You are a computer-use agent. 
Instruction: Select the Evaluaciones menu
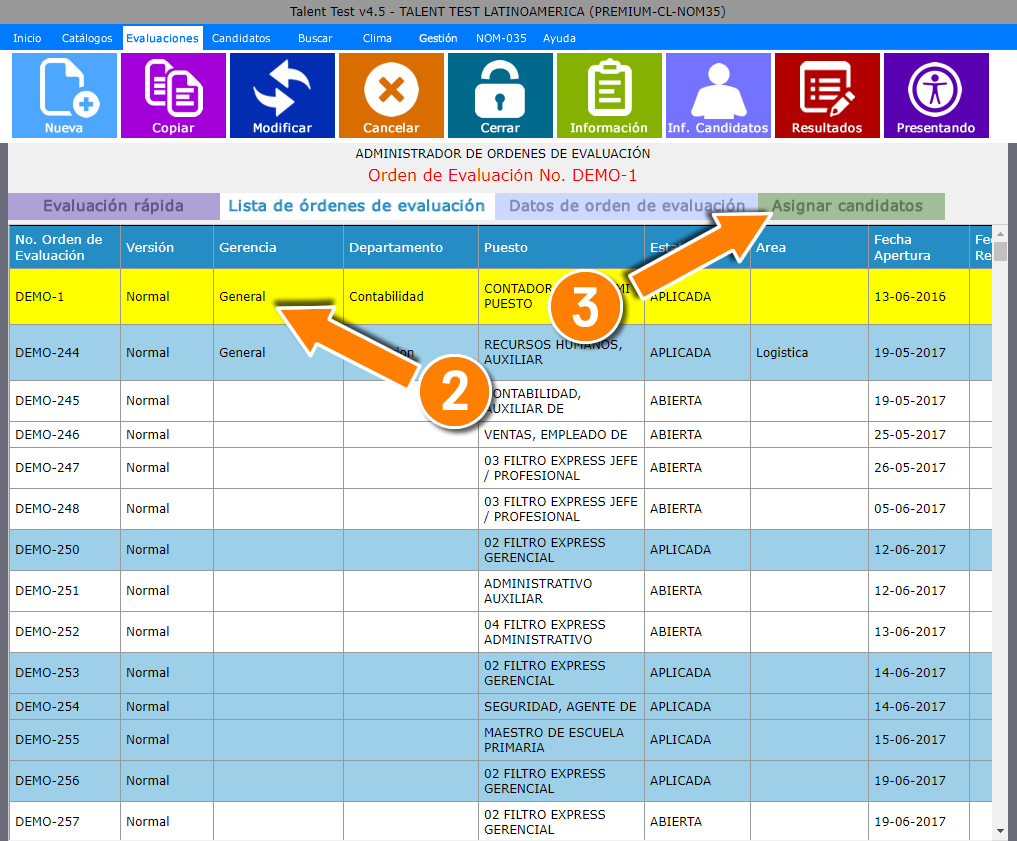point(162,38)
